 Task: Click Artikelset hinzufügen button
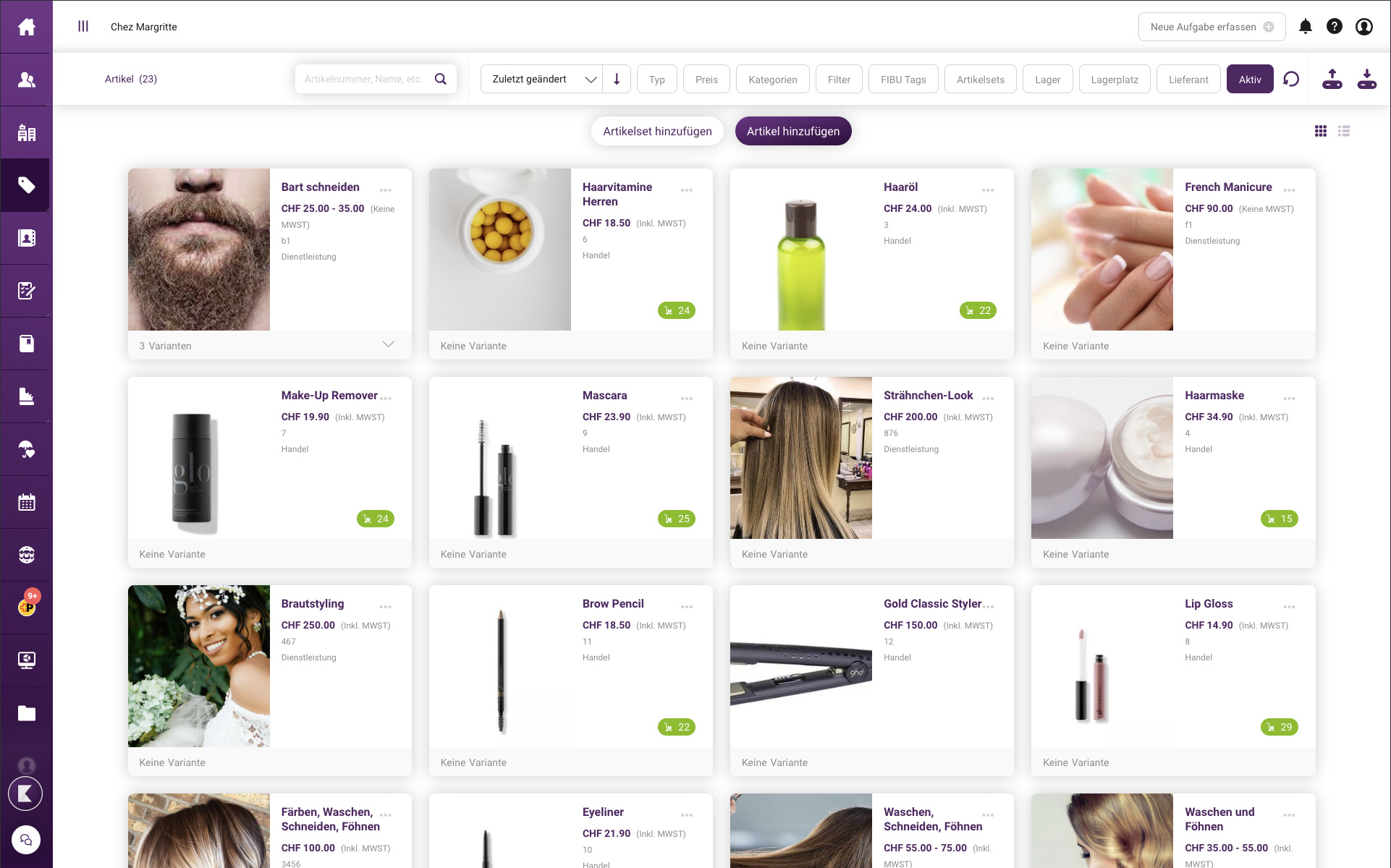pos(657,131)
